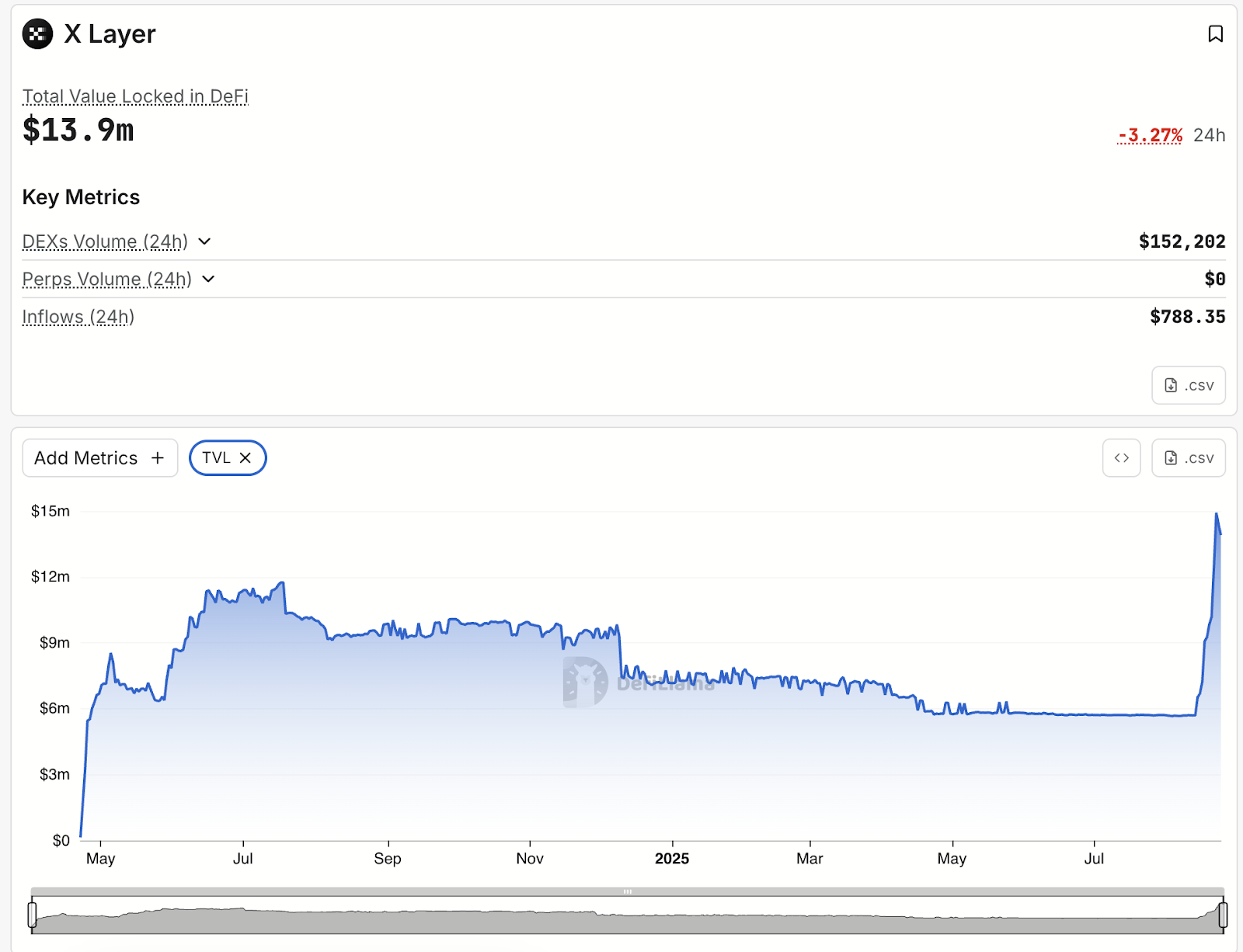1243x952 pixels.
Task: Download Key Metrics .csv file
Action: coord(1188,385)
